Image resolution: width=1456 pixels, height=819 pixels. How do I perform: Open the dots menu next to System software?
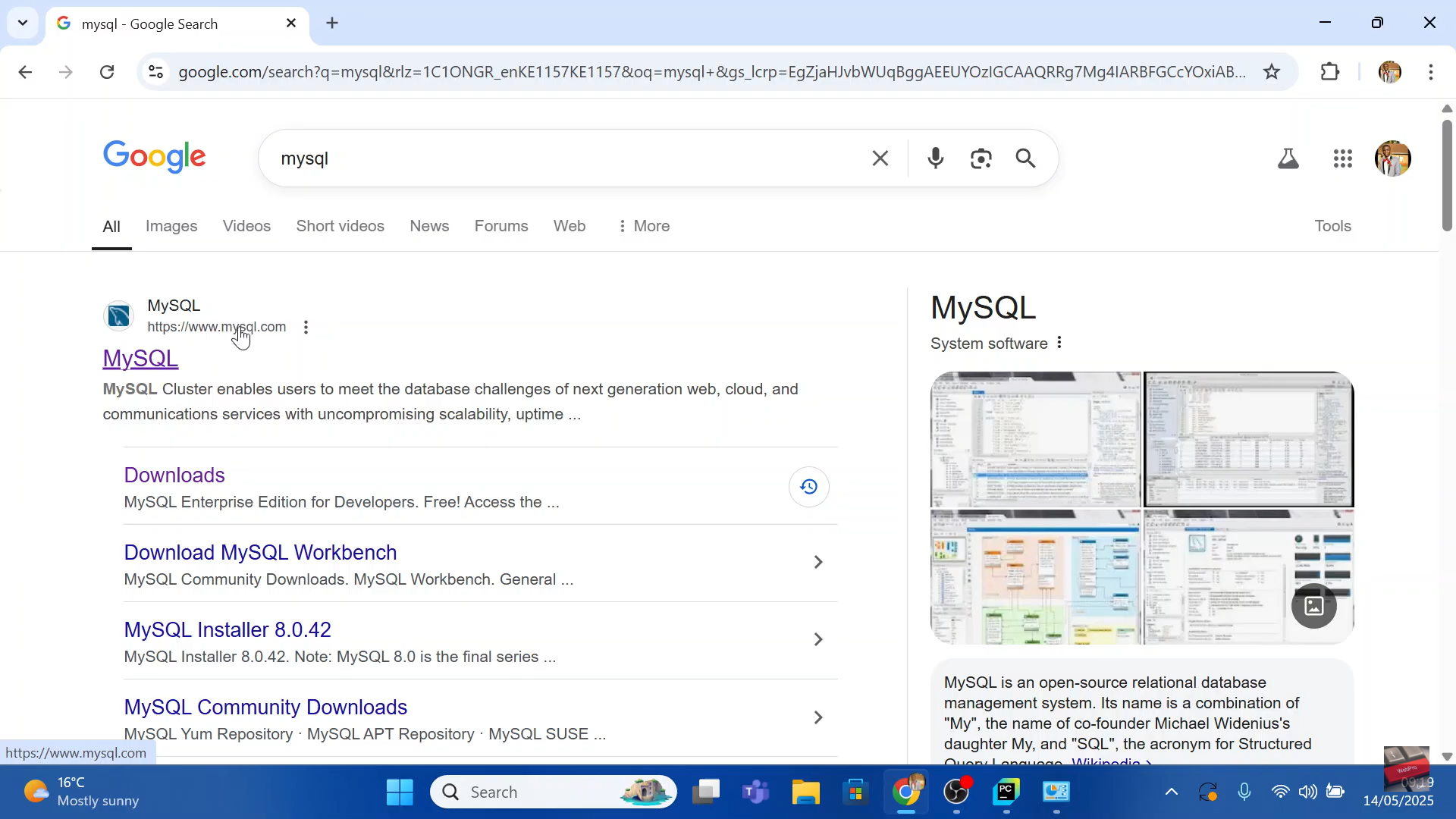[1059, 343]
